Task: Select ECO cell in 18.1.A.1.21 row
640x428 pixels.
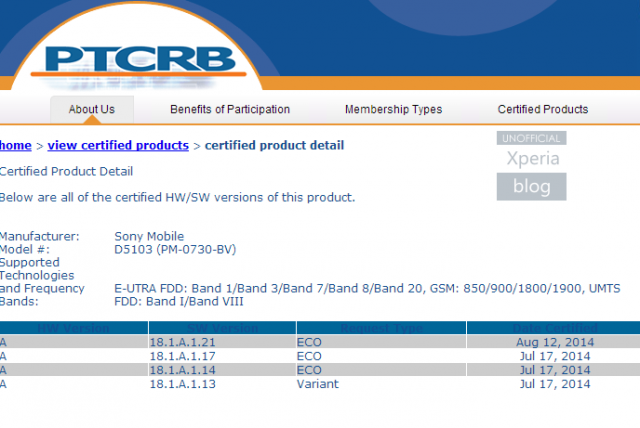Action: 309,342
